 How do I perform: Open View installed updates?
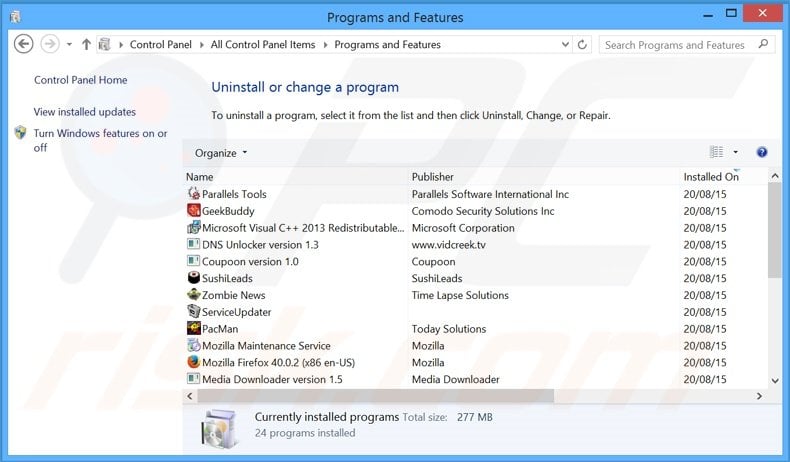(x=85, y=112)
